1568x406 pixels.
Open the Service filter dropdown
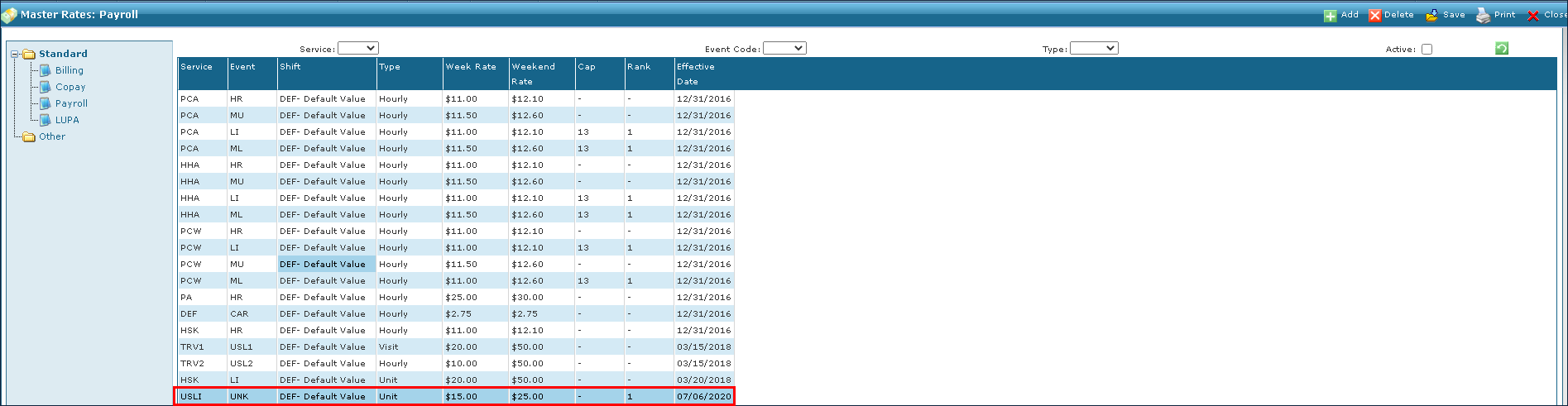357,49
